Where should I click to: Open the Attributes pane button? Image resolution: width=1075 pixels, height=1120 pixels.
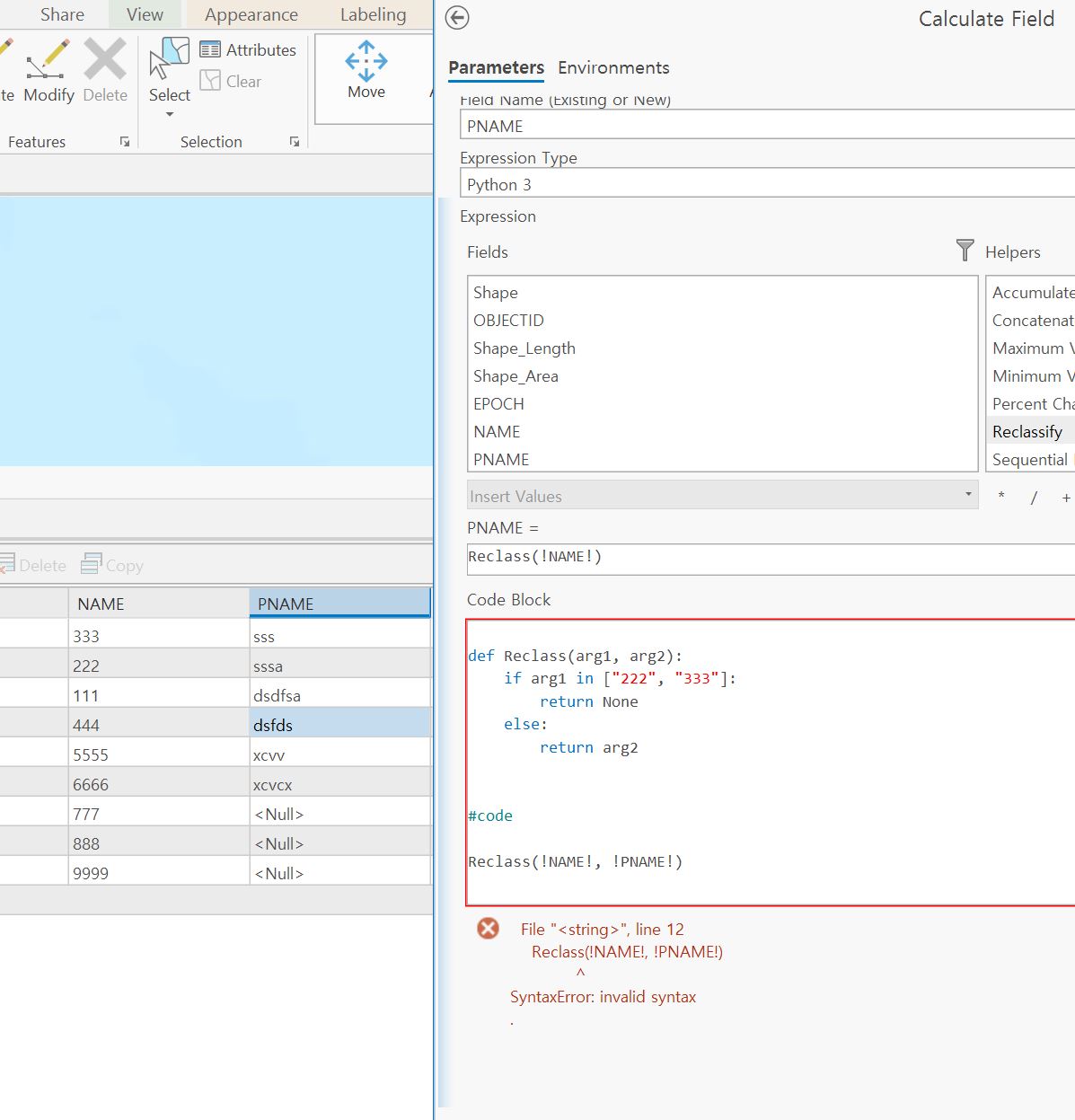pos(248,50)
